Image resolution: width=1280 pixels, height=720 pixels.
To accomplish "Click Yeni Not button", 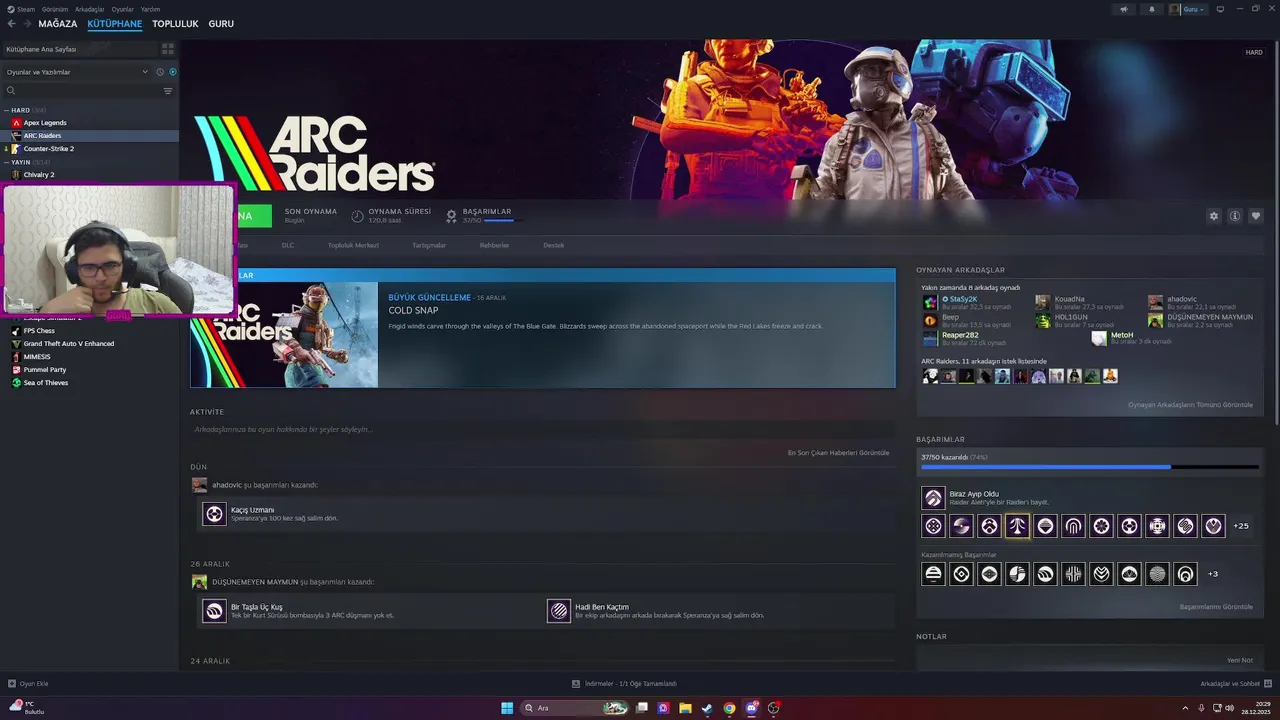I will [x=1240, y=660].
